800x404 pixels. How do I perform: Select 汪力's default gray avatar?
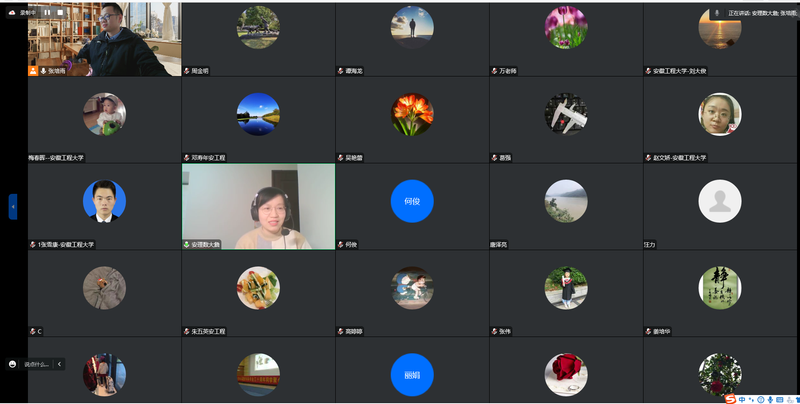pos(719,201)
